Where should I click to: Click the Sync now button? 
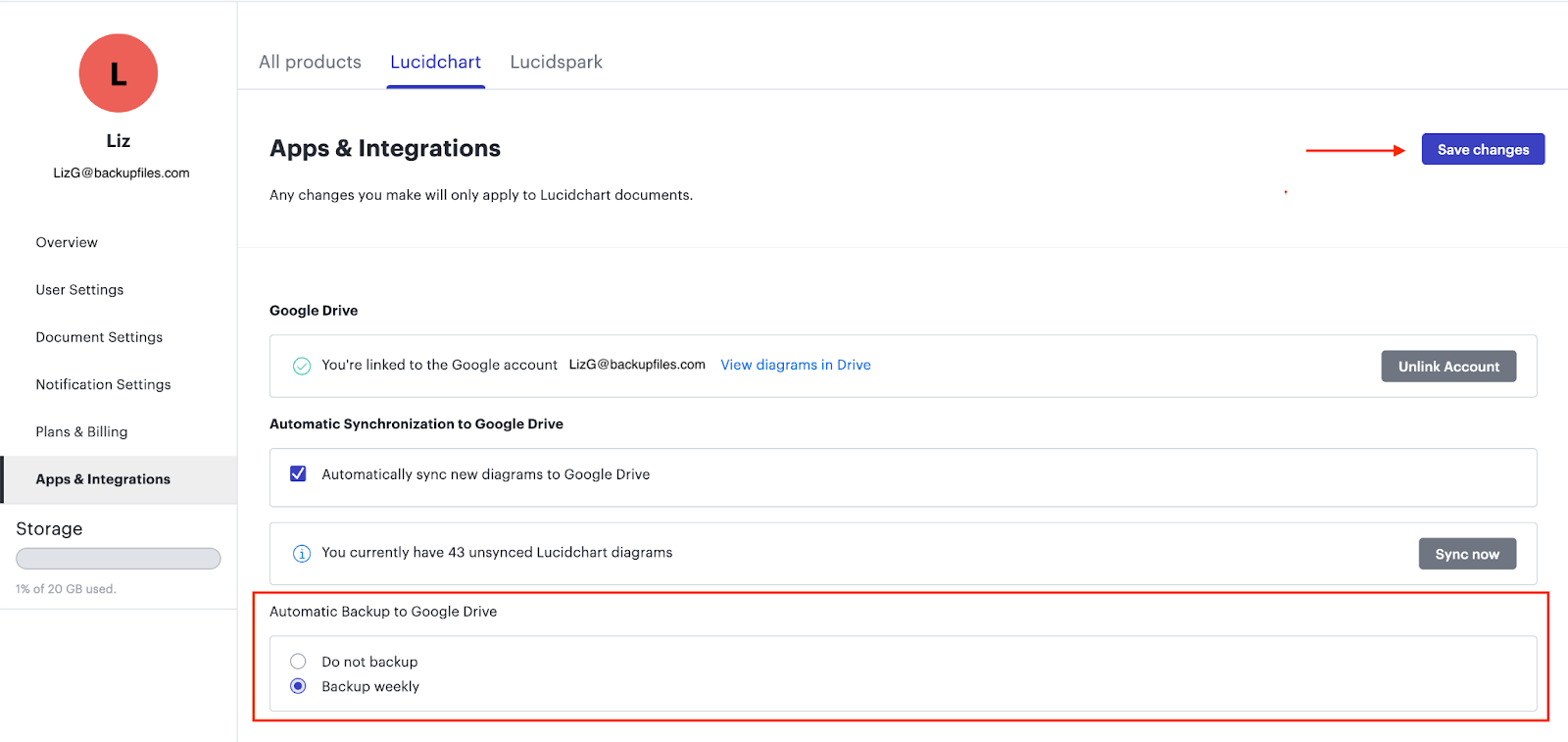(1467, 554)
